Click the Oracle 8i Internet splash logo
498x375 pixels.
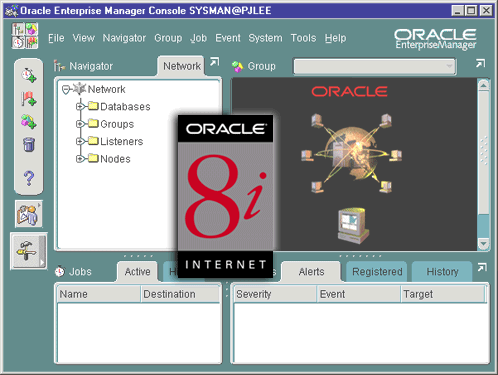[x=225, y=196]
